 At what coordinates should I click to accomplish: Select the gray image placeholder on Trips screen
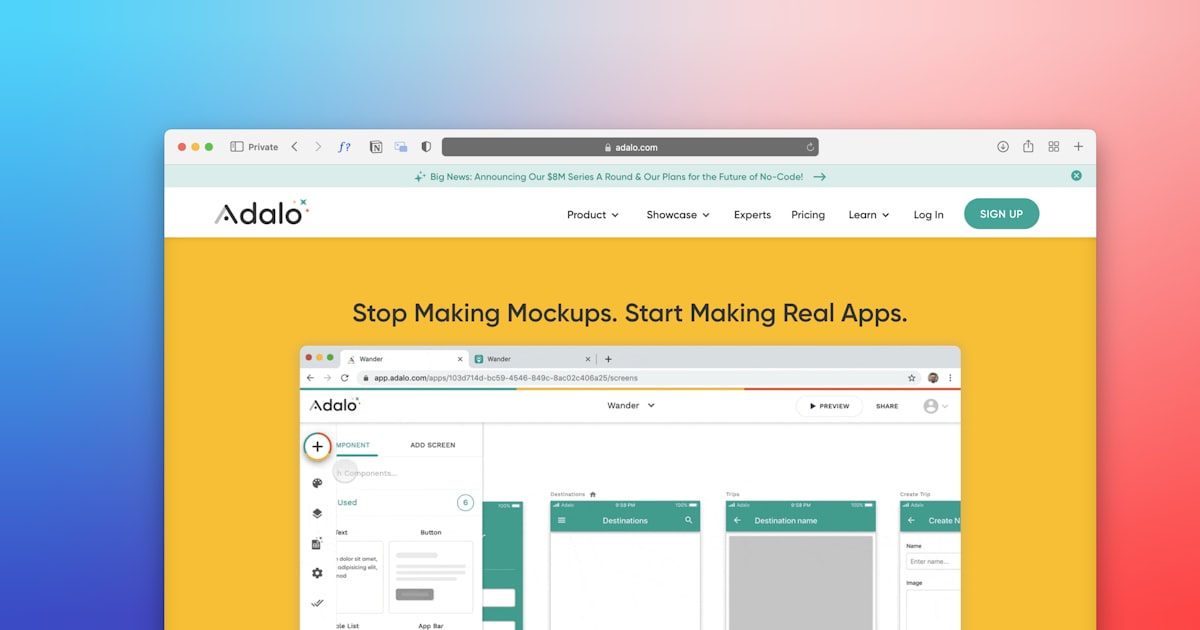click(x=800, y=583)
